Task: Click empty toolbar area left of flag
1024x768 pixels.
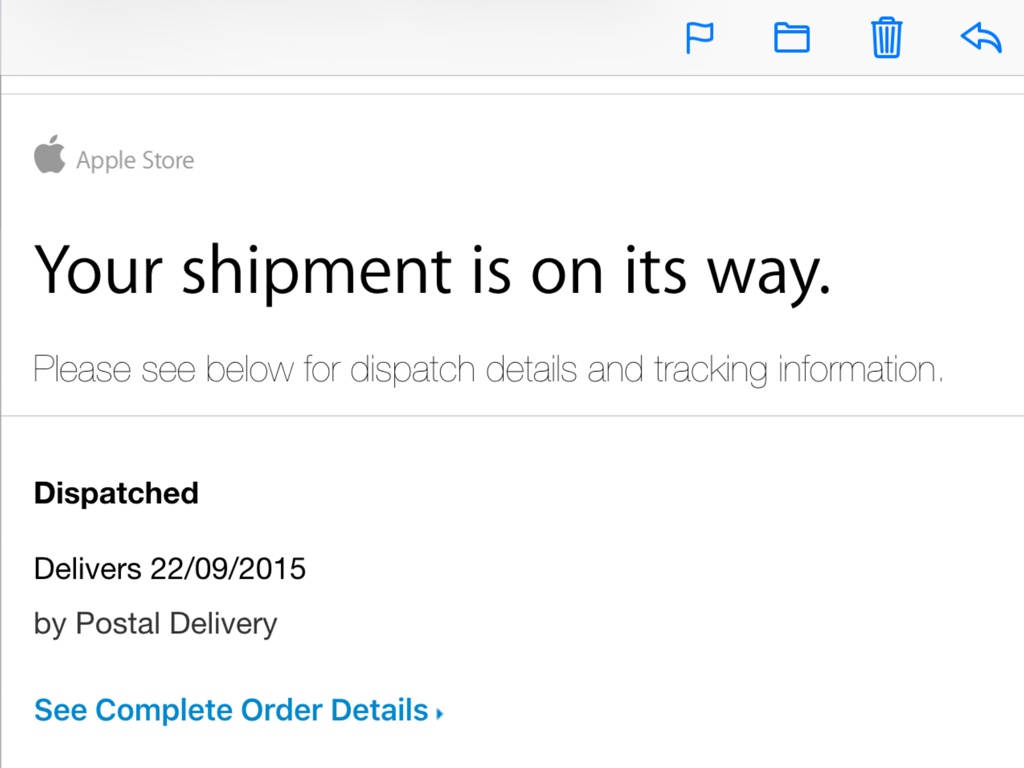Action: click(x=350, y=38)
